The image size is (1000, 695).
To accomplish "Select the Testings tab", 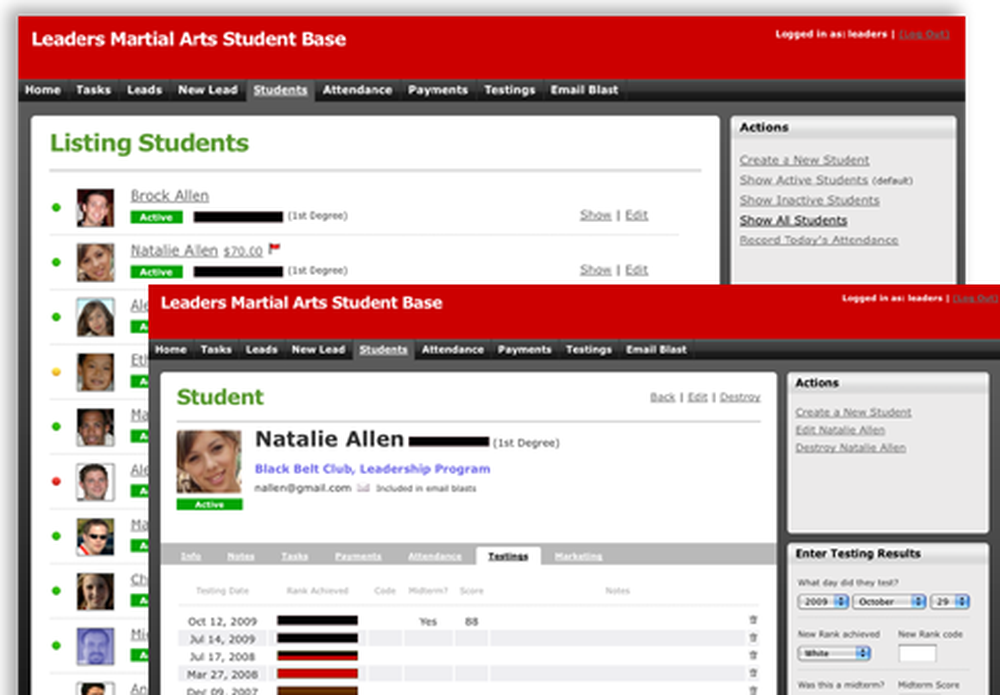I will click(508, 556).
